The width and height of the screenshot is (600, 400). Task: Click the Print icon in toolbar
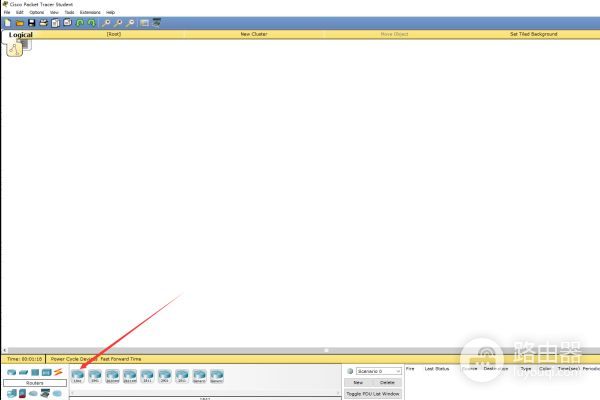[x=43, y=23]
